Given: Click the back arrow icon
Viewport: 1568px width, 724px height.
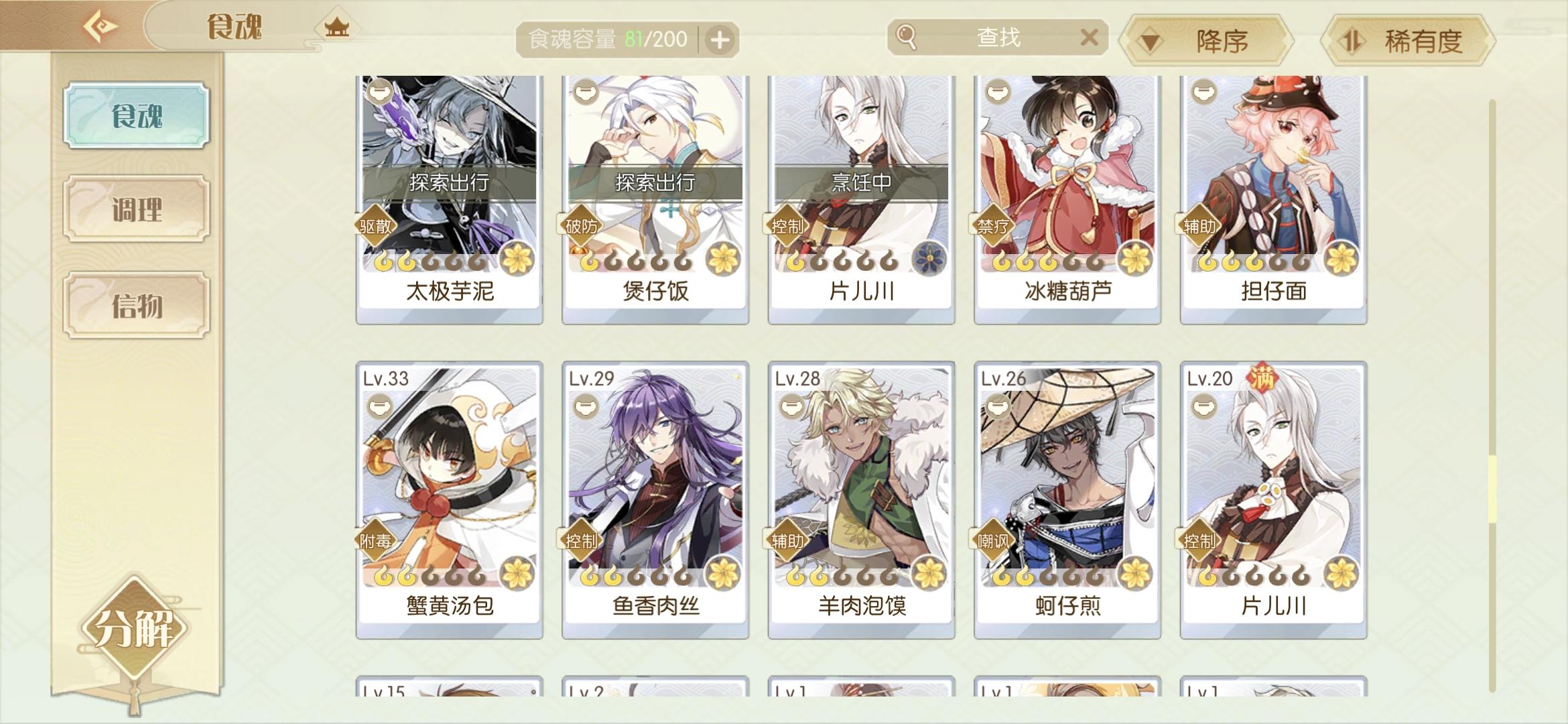Looking at the screenshot, I should 101,27.
